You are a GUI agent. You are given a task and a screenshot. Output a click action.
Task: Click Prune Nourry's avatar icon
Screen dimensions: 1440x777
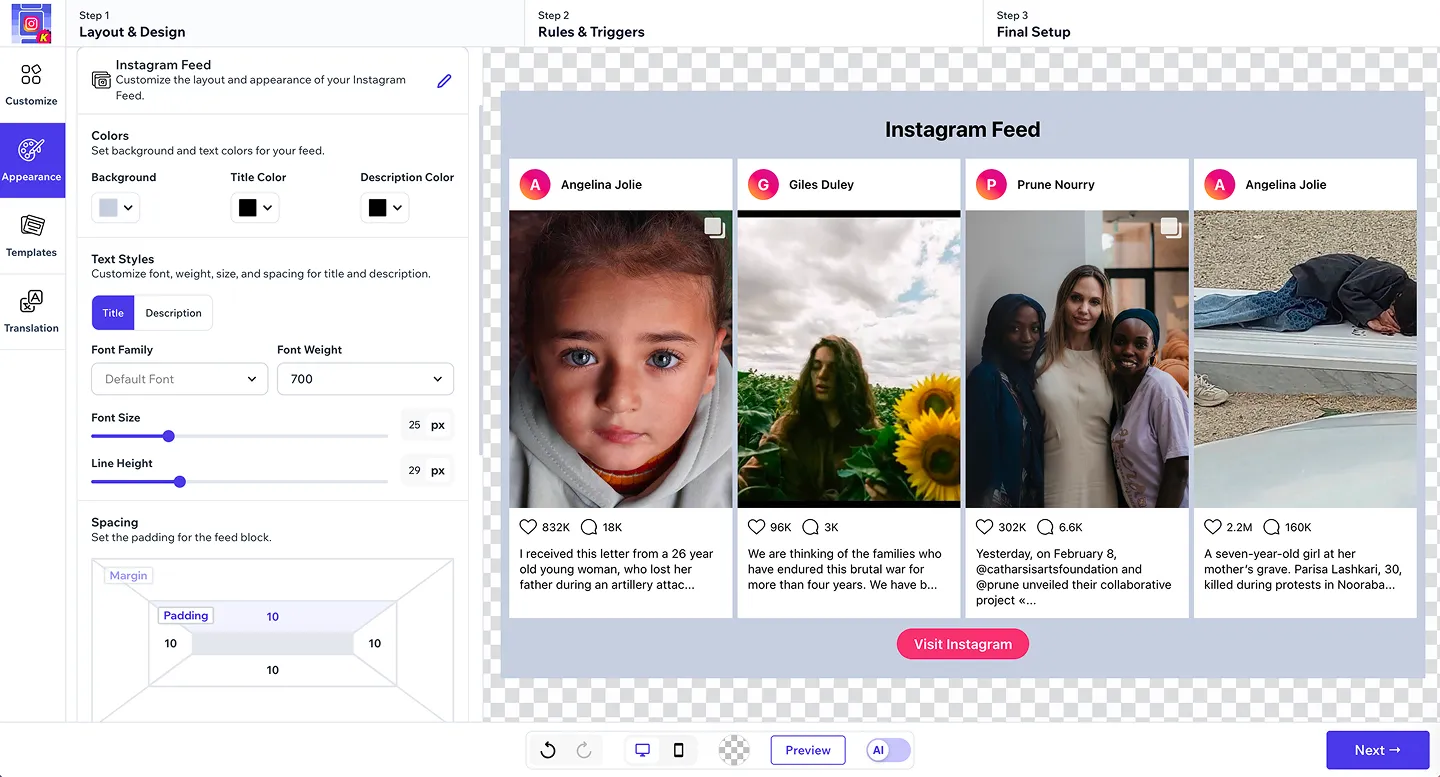(991, 184)
